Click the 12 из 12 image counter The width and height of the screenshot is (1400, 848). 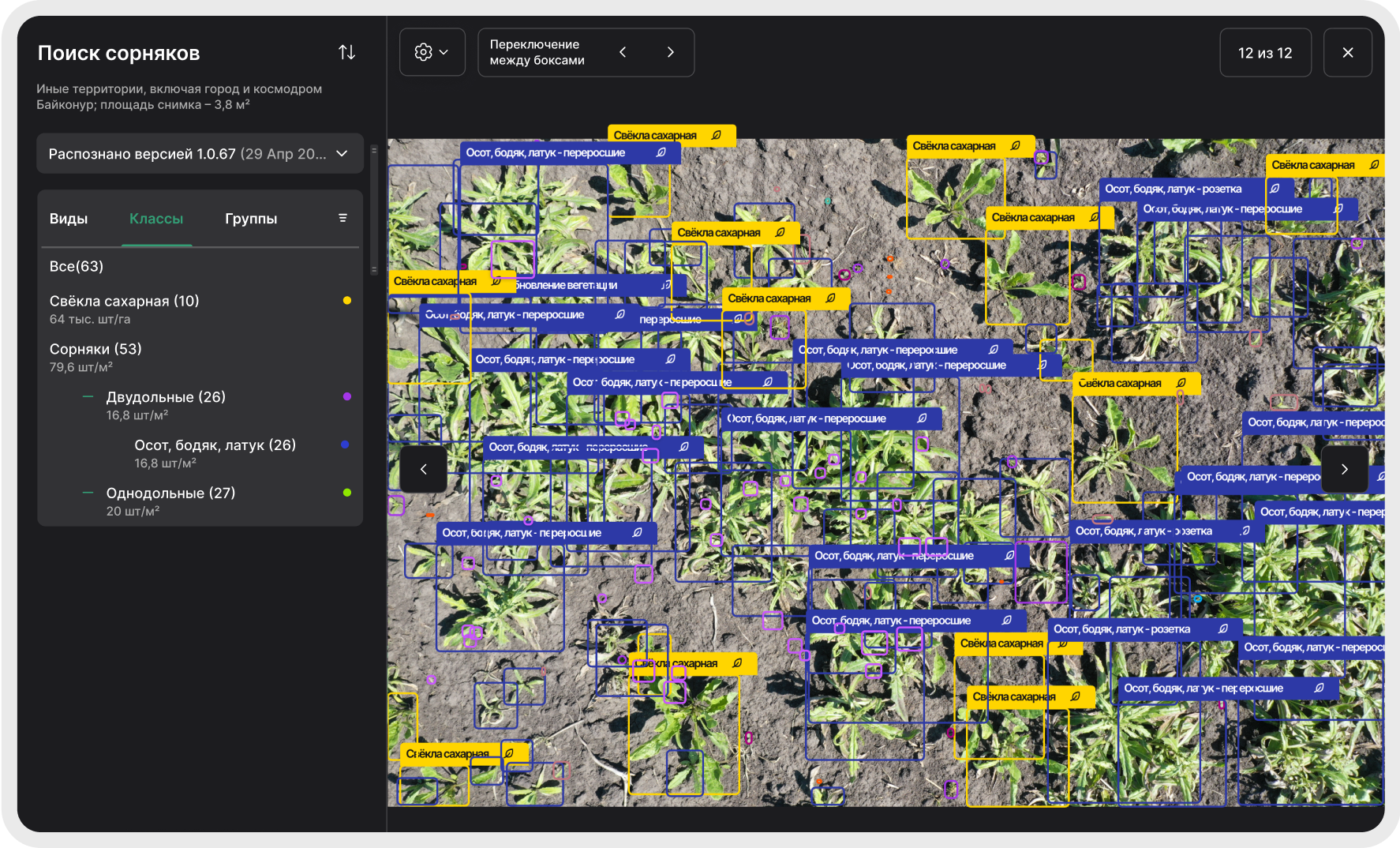pyautogui.click(x=1264, y=53)
